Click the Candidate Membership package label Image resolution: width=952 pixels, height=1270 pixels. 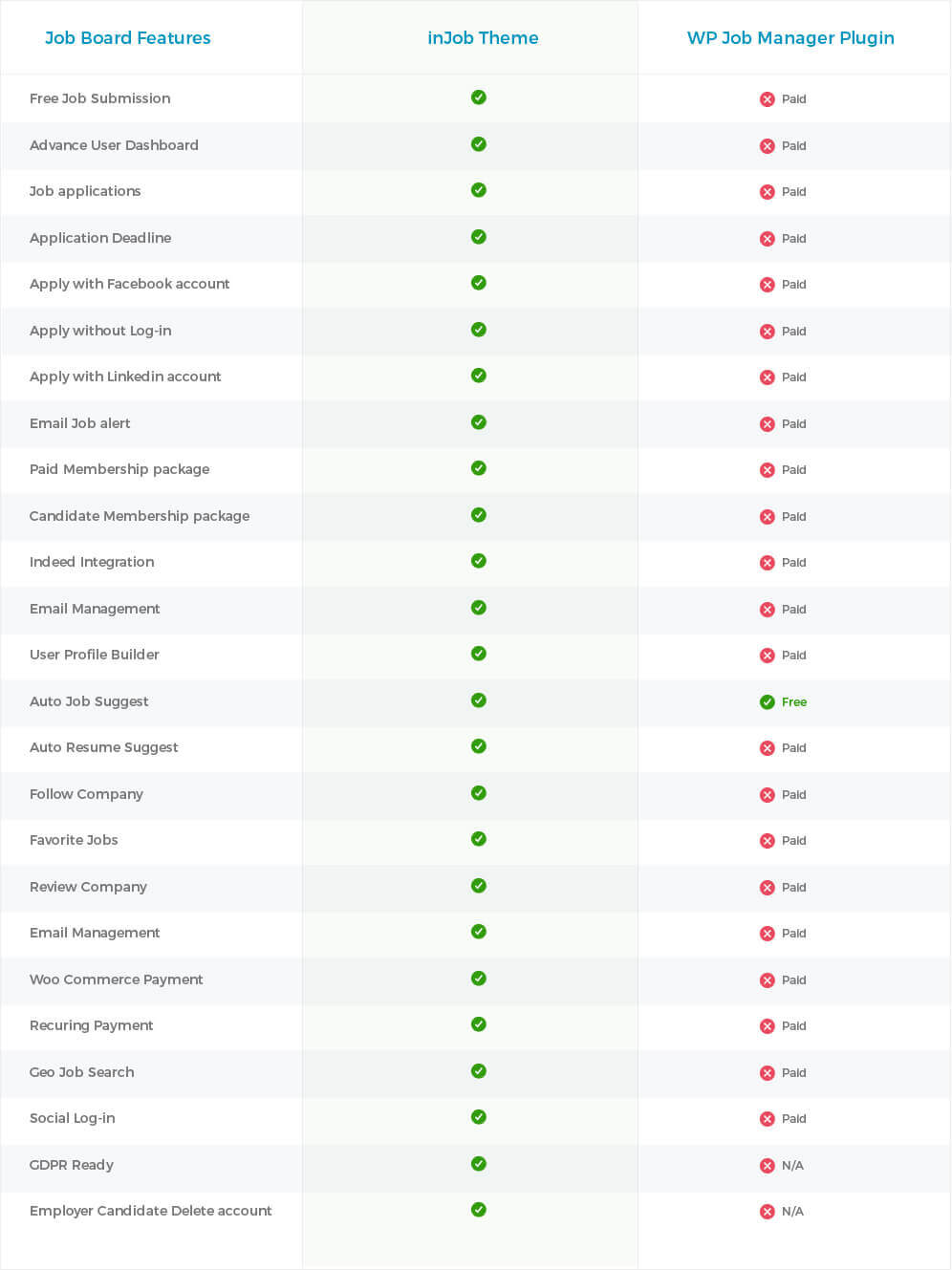140,516
